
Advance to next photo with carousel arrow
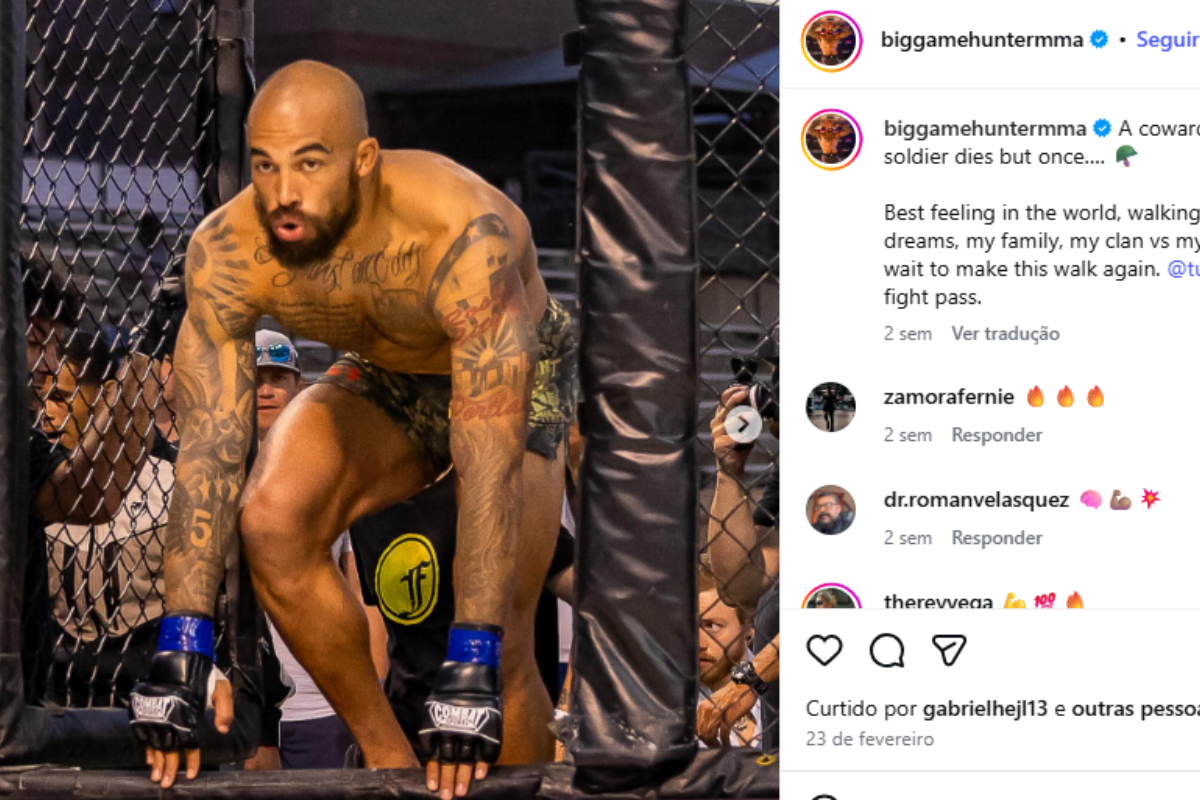click(743, 425)
